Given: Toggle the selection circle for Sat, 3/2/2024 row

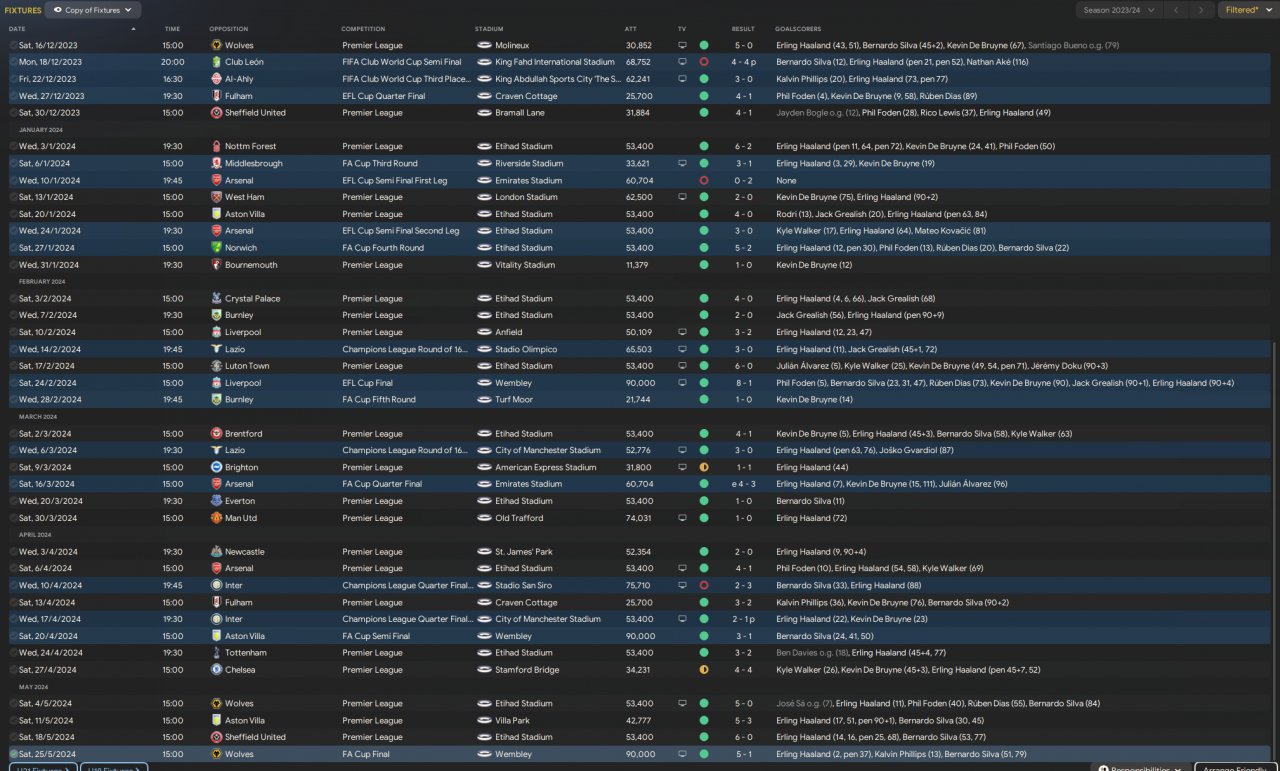Looking at the screenshot, I should coord(13,299).
